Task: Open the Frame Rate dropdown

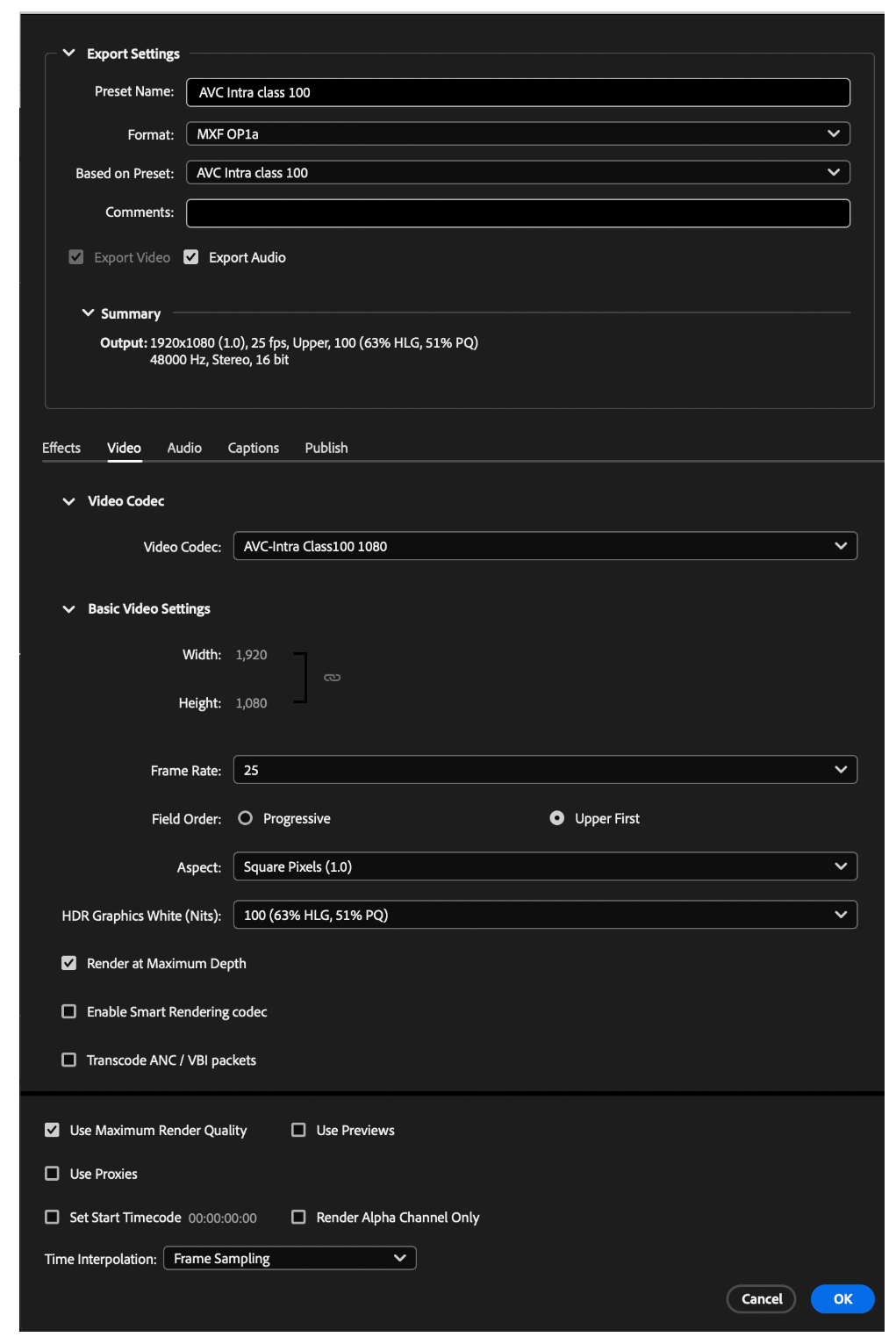Action: [545, 770]
